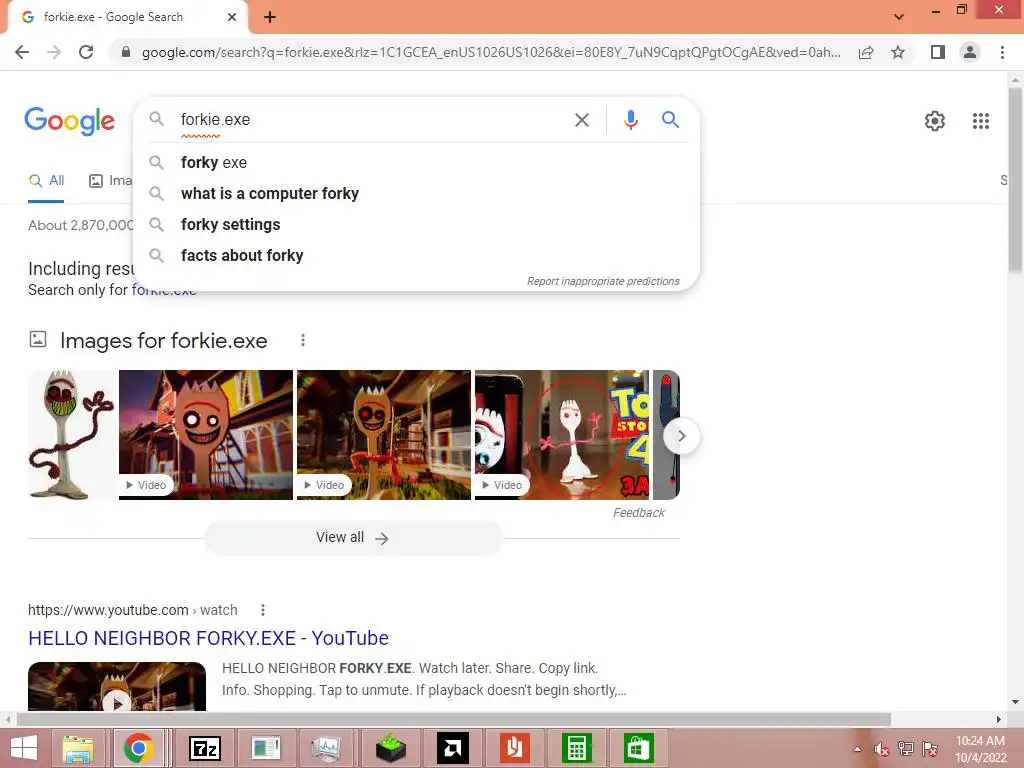1024x768 pixels.
Task: Start voice search with microphone
Action: [630, 120]
